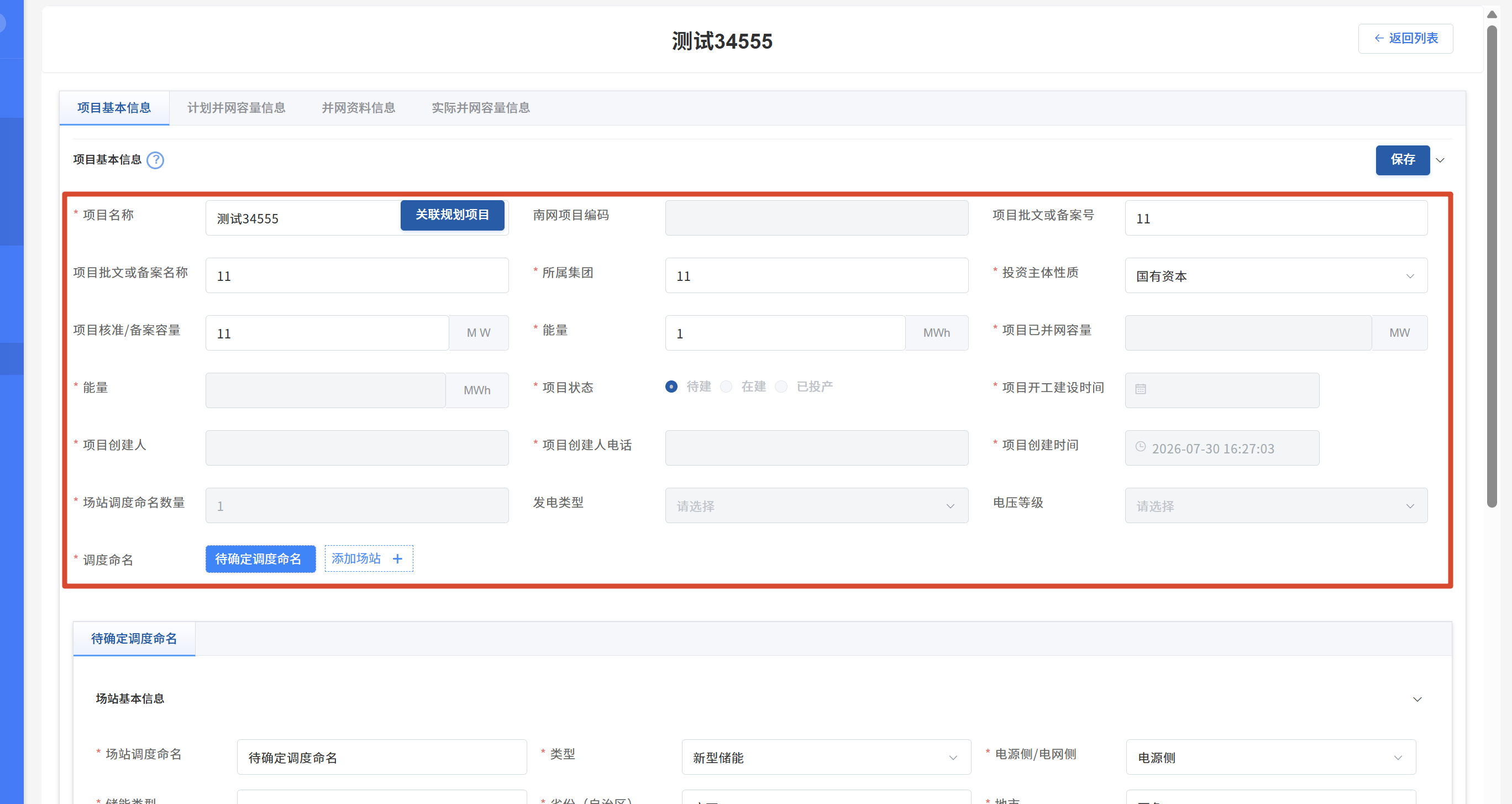The height and width of the screenshot is (804, 1512).
Task: Click the 所属集团 input field
Action: click(x=816, y=275)
